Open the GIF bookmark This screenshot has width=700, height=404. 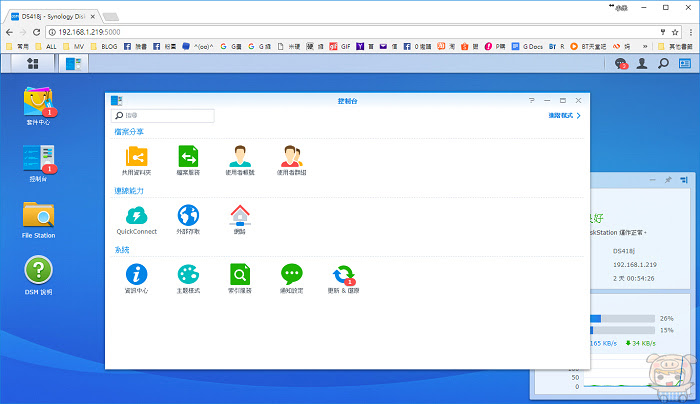[x=340, y=46]
